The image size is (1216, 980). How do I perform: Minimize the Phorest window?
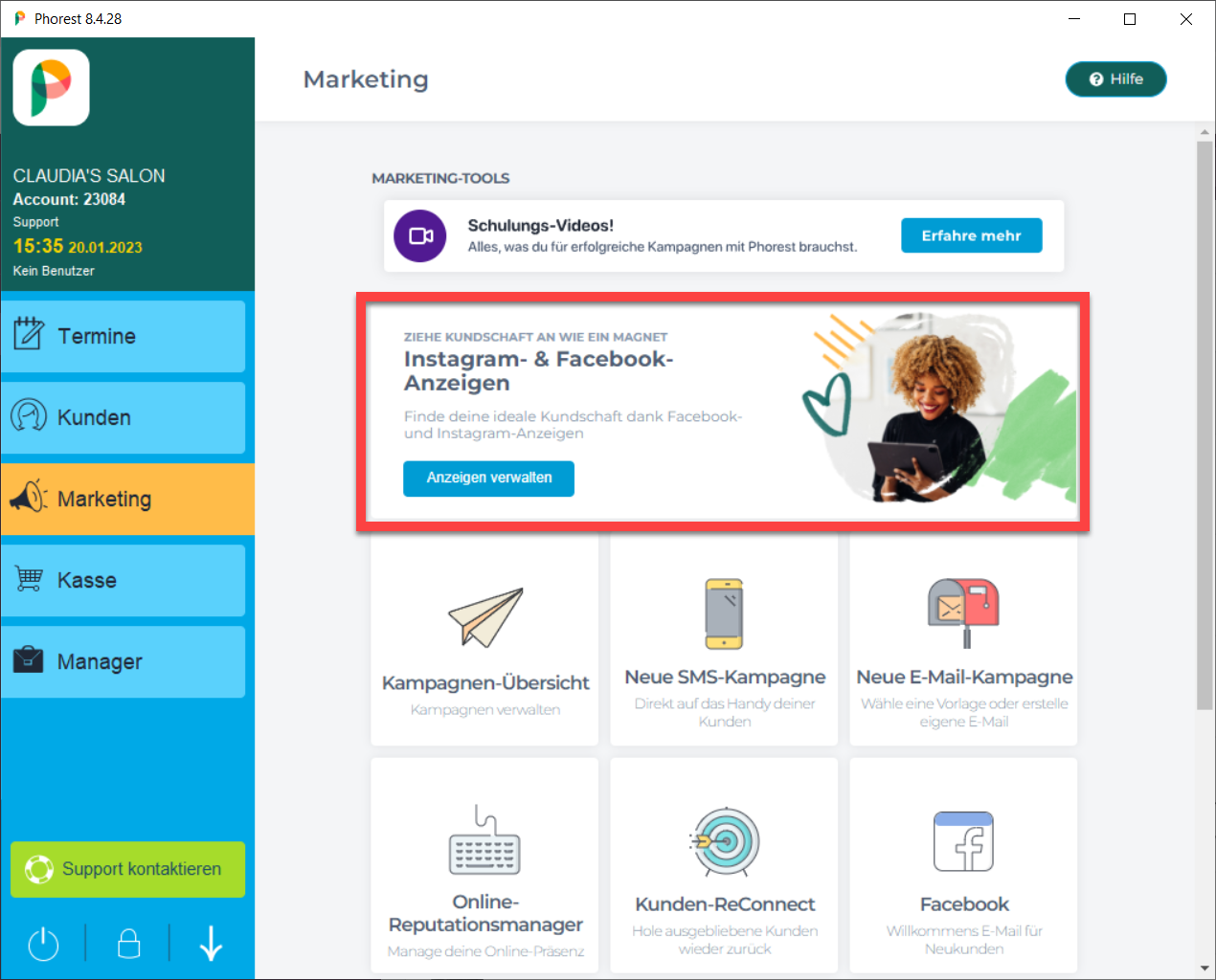[1074, 19]
